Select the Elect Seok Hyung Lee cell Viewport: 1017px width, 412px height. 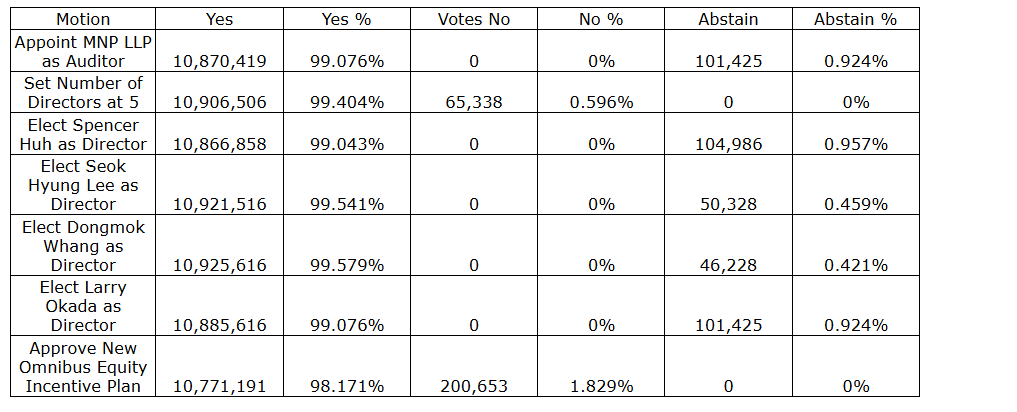tap(83, 185)
